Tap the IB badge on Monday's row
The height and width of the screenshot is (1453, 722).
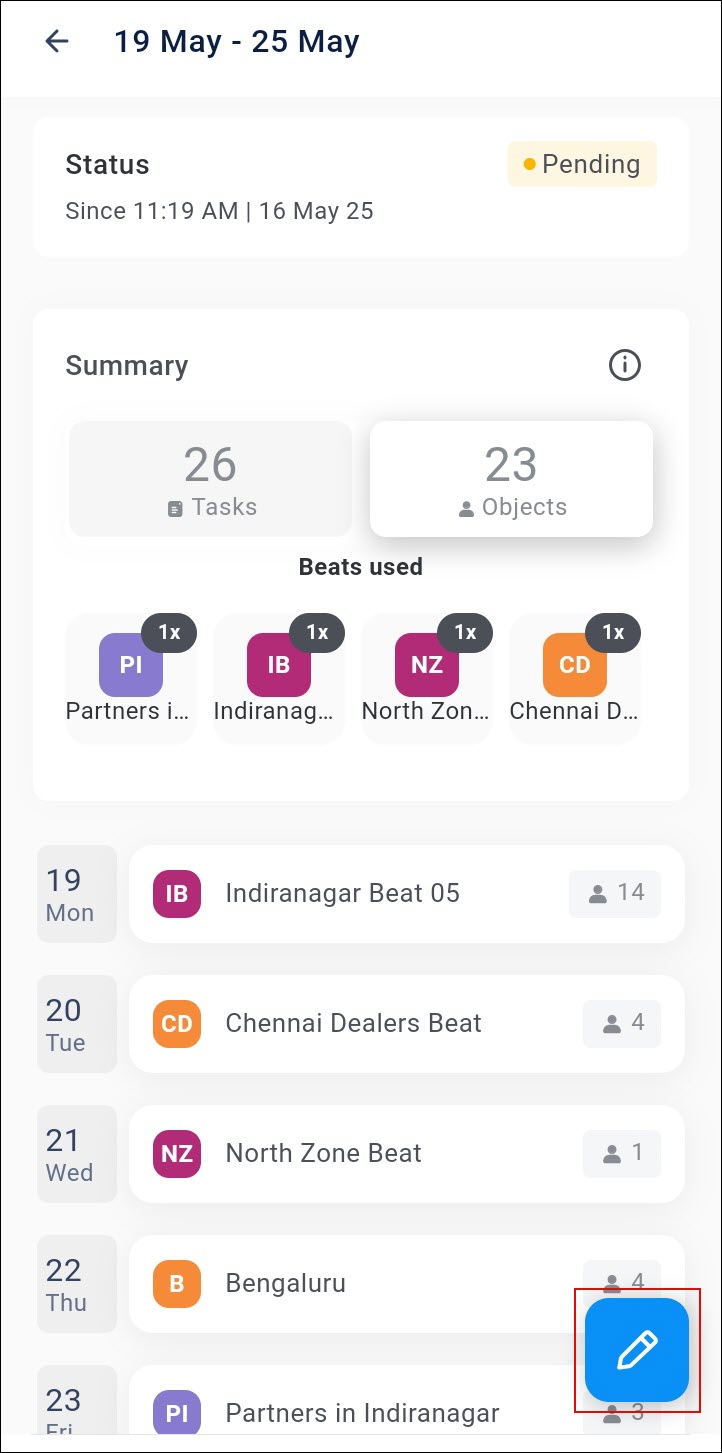coord(177,894)
